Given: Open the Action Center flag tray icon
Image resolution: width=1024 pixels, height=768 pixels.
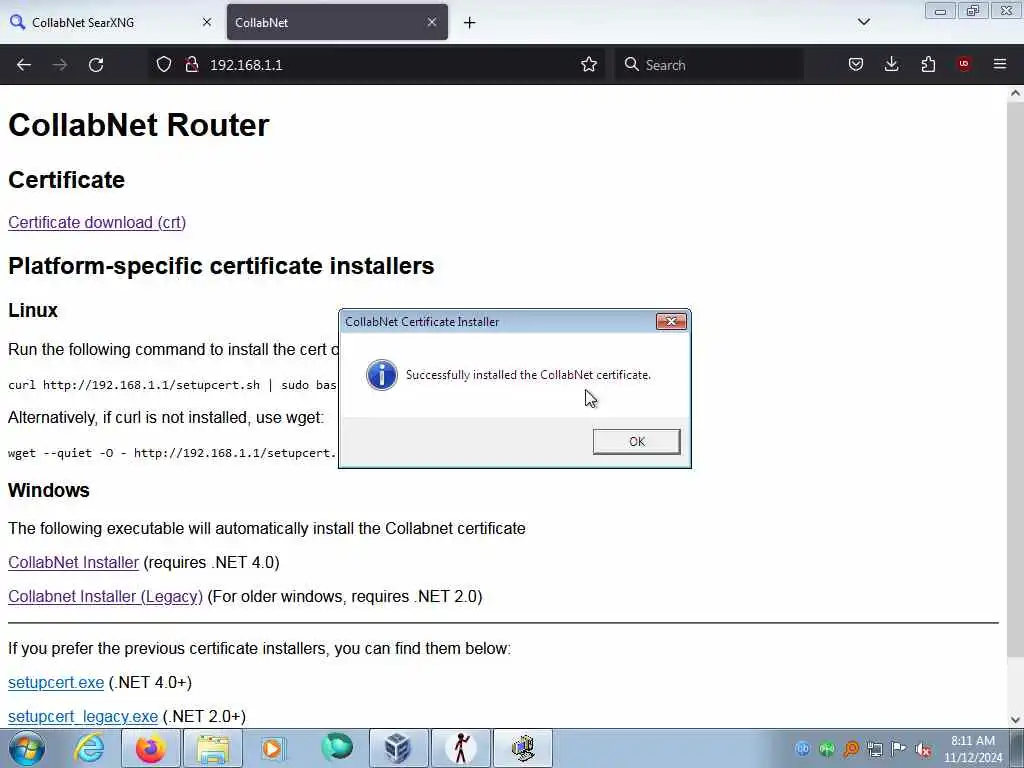Looking at the screenshot, I should (899, 749).
